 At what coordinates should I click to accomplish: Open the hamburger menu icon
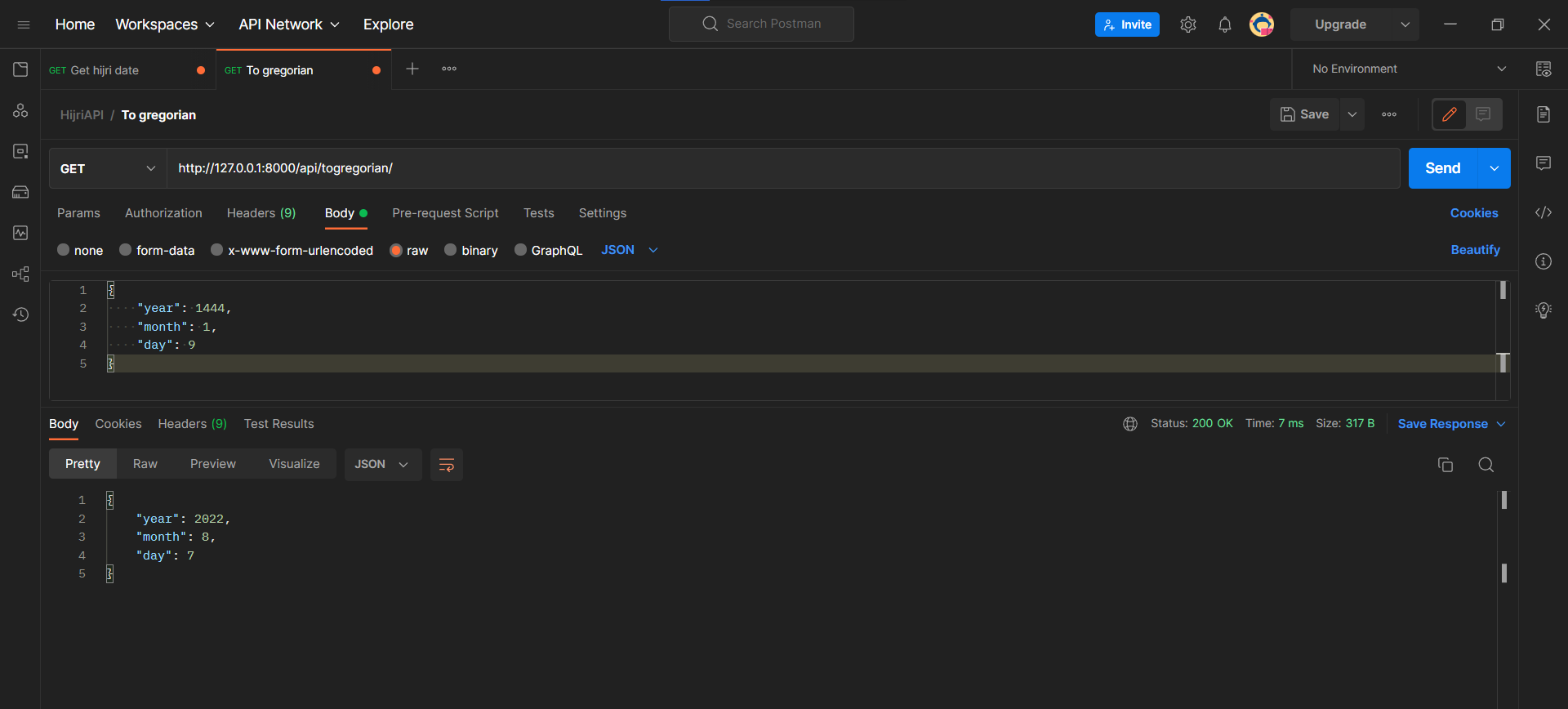click(x=24, y=25)
